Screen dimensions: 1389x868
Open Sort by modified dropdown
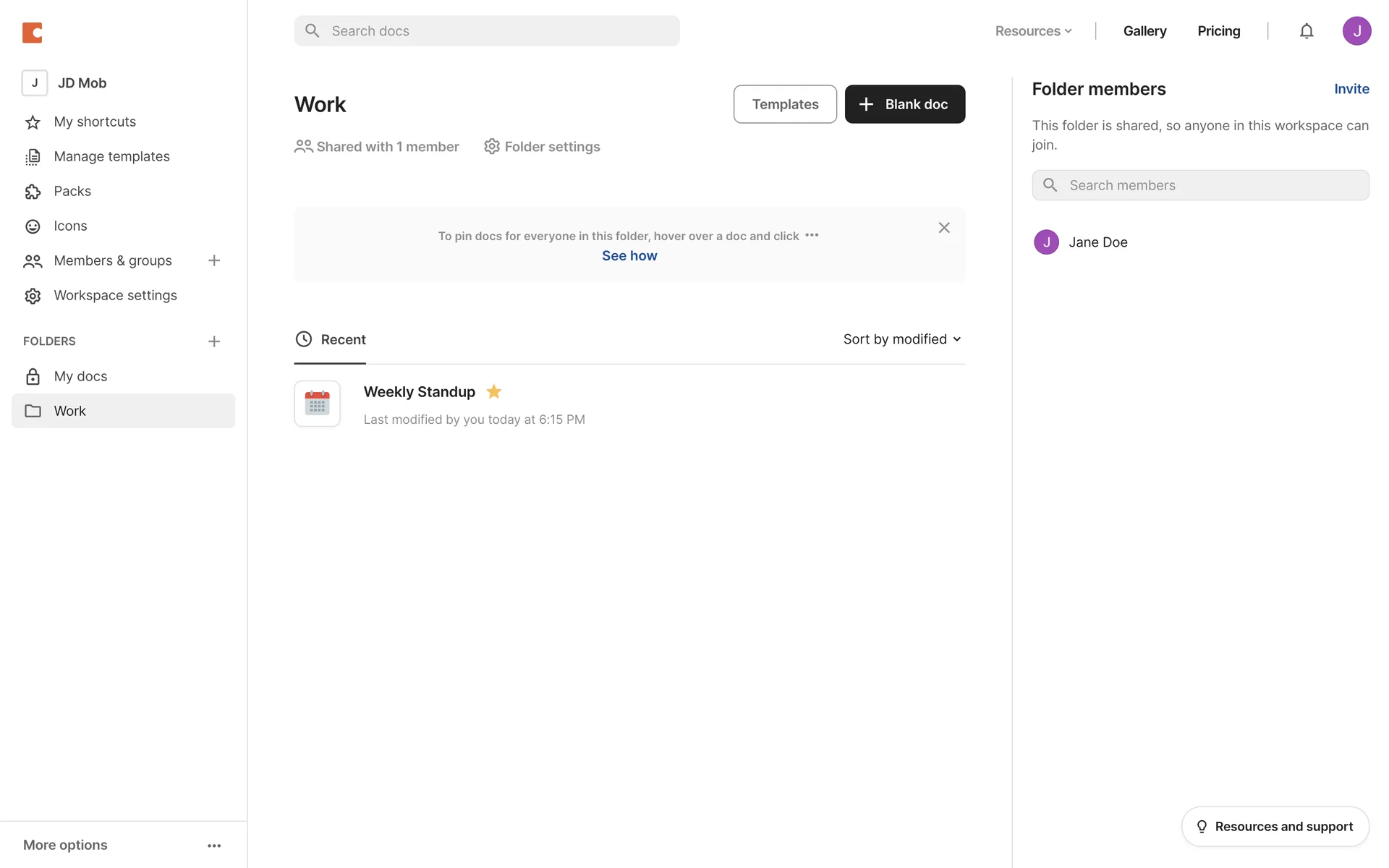point(902,339)
